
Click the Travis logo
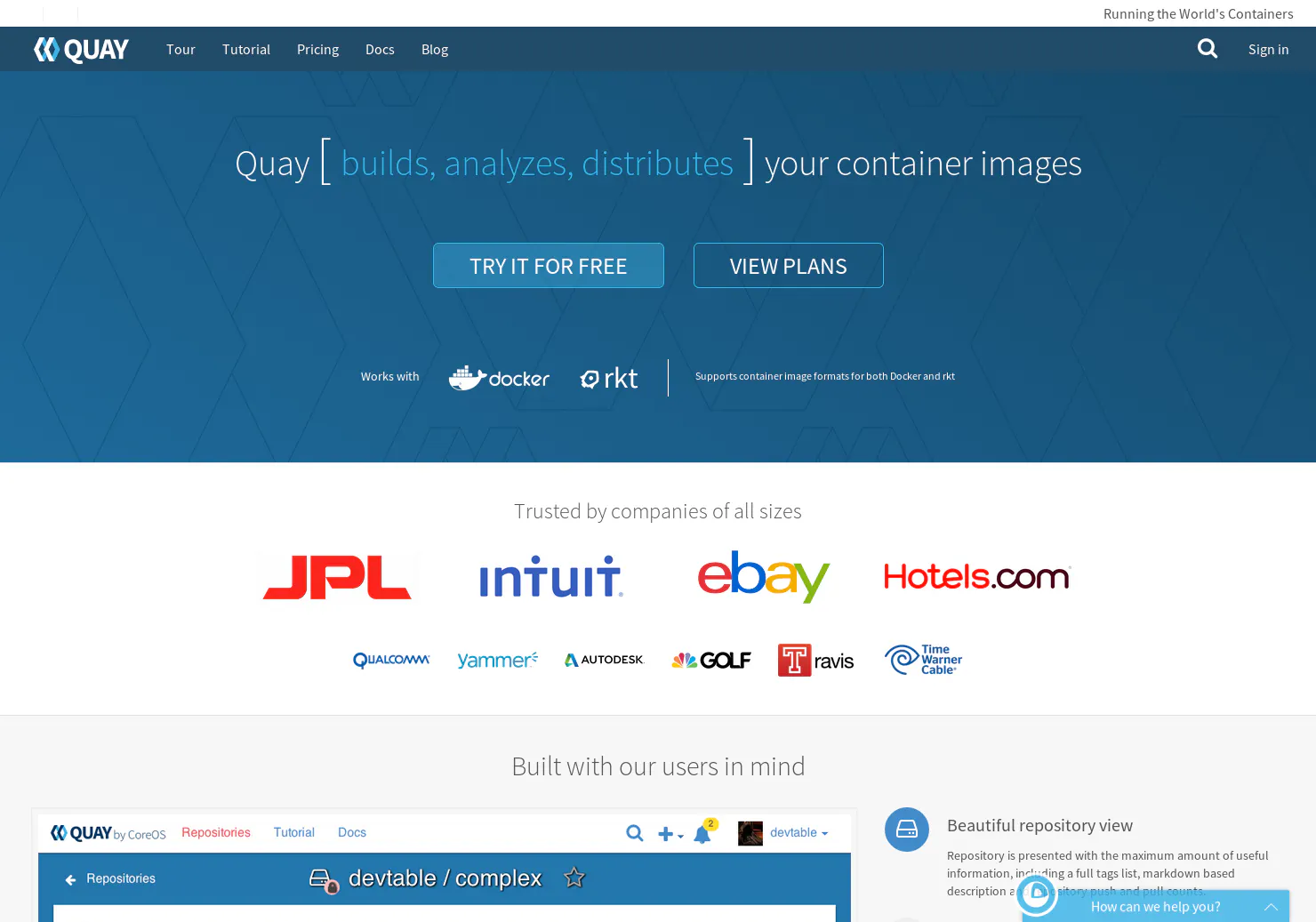coord(816,660)
